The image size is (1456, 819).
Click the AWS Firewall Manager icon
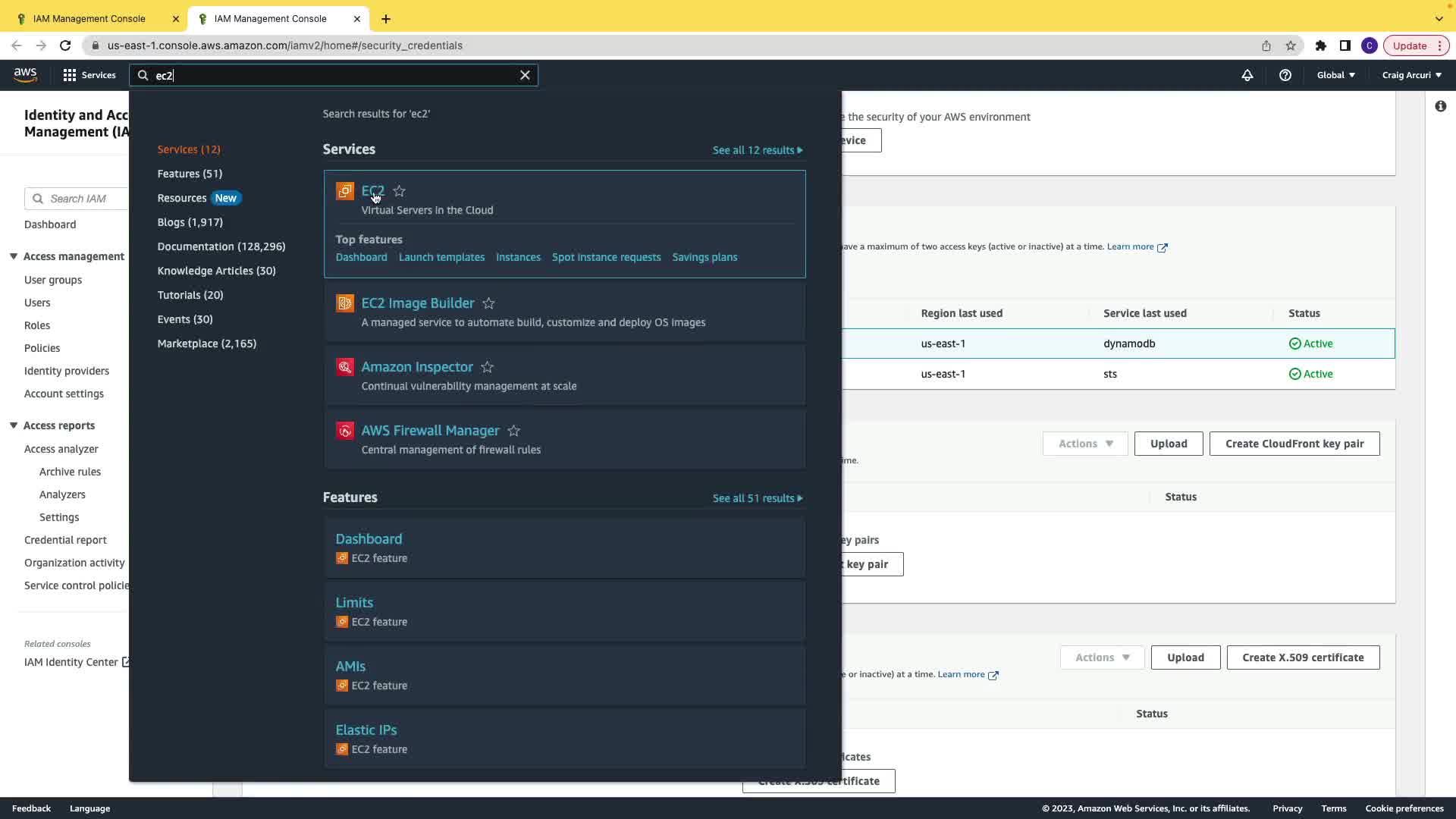(x=344, y=431)
